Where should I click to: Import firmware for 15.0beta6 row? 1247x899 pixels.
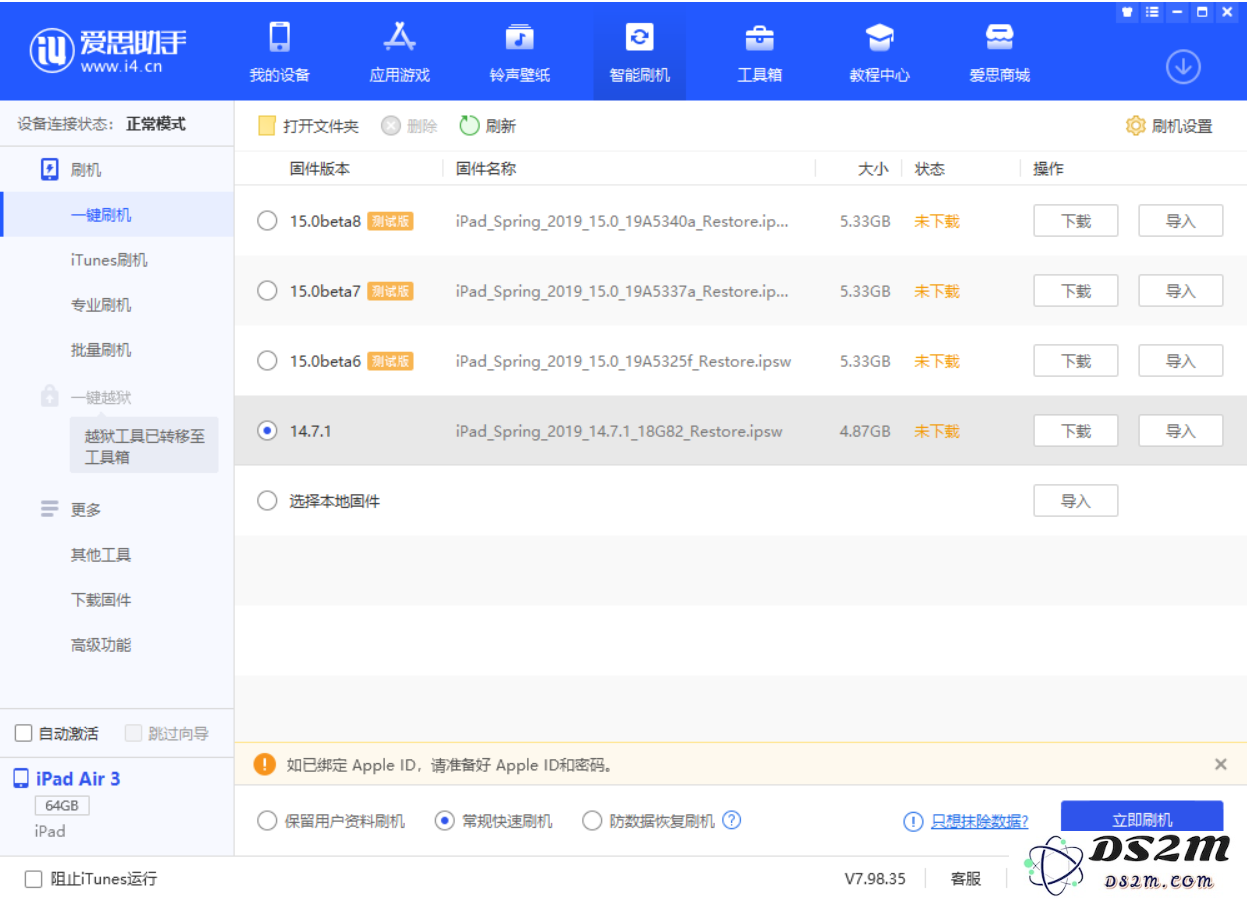click(1180, 361)
